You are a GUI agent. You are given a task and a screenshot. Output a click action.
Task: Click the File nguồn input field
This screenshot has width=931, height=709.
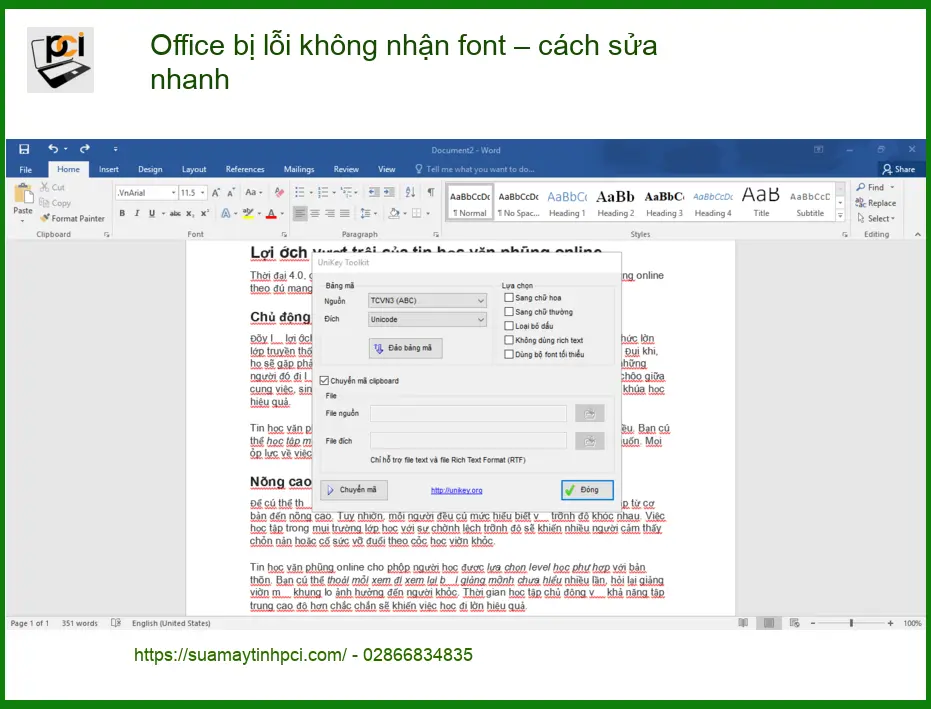468,413
